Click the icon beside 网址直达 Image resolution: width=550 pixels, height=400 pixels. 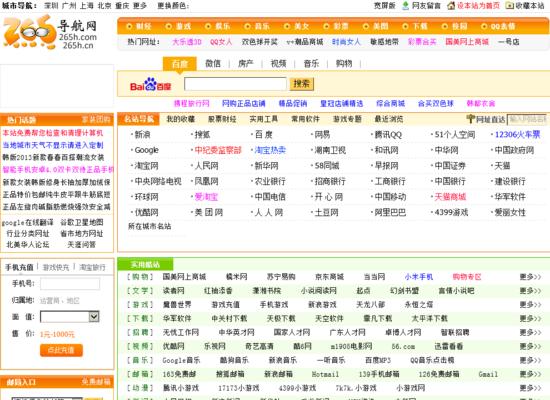click(471, 119)
